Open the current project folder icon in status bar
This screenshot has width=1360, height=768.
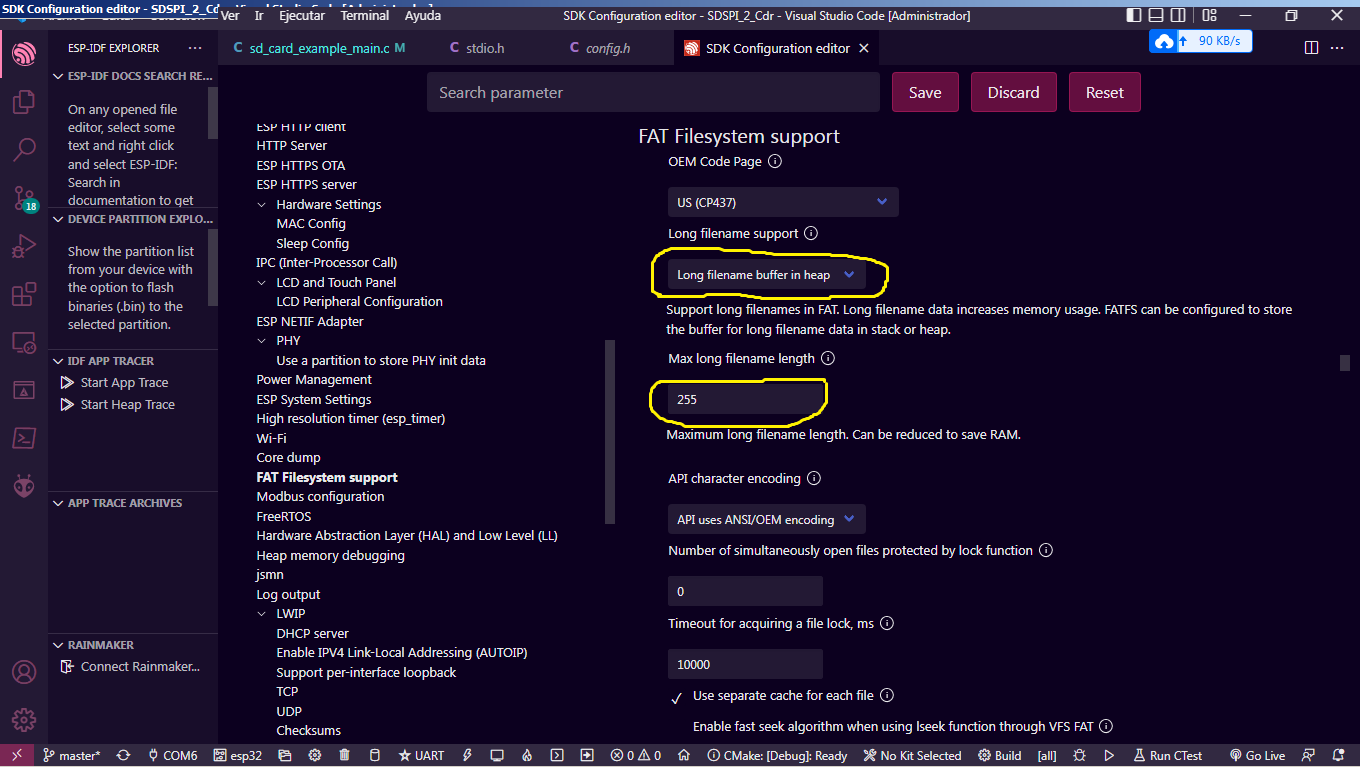[287, 756]
